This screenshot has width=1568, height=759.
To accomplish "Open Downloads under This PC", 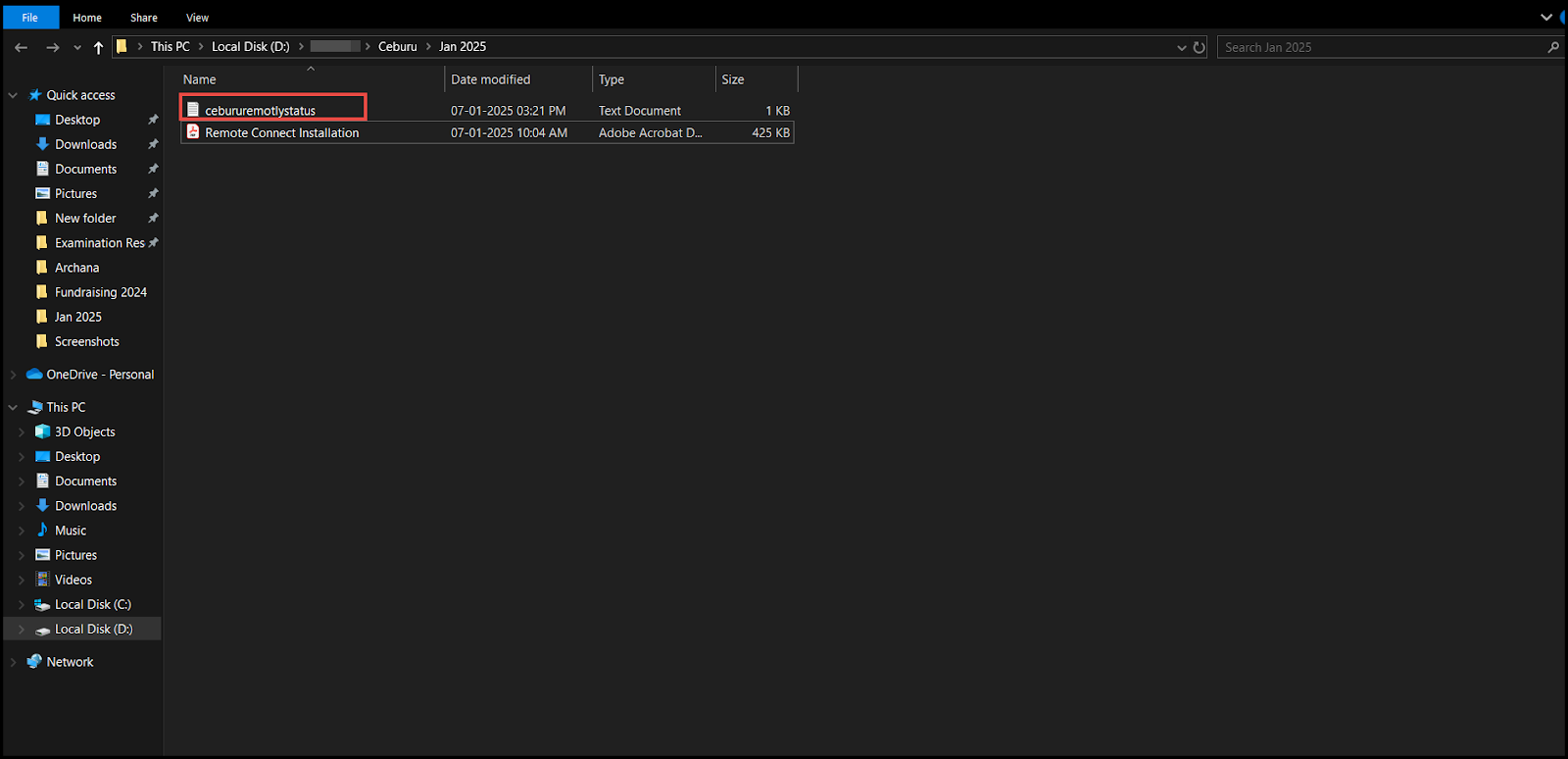I will click(85, 506).
